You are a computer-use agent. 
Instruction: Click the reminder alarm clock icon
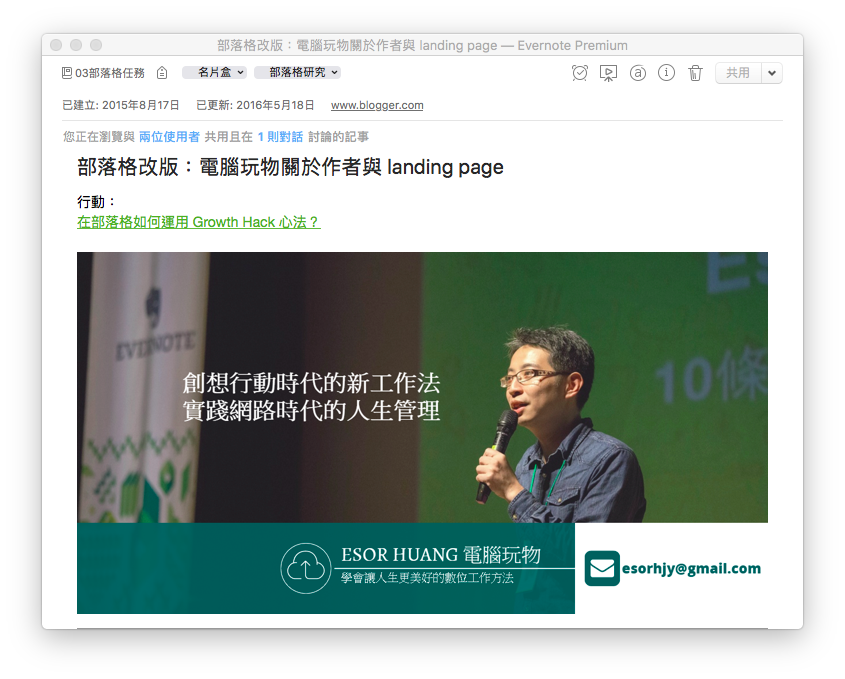[580, 73]
